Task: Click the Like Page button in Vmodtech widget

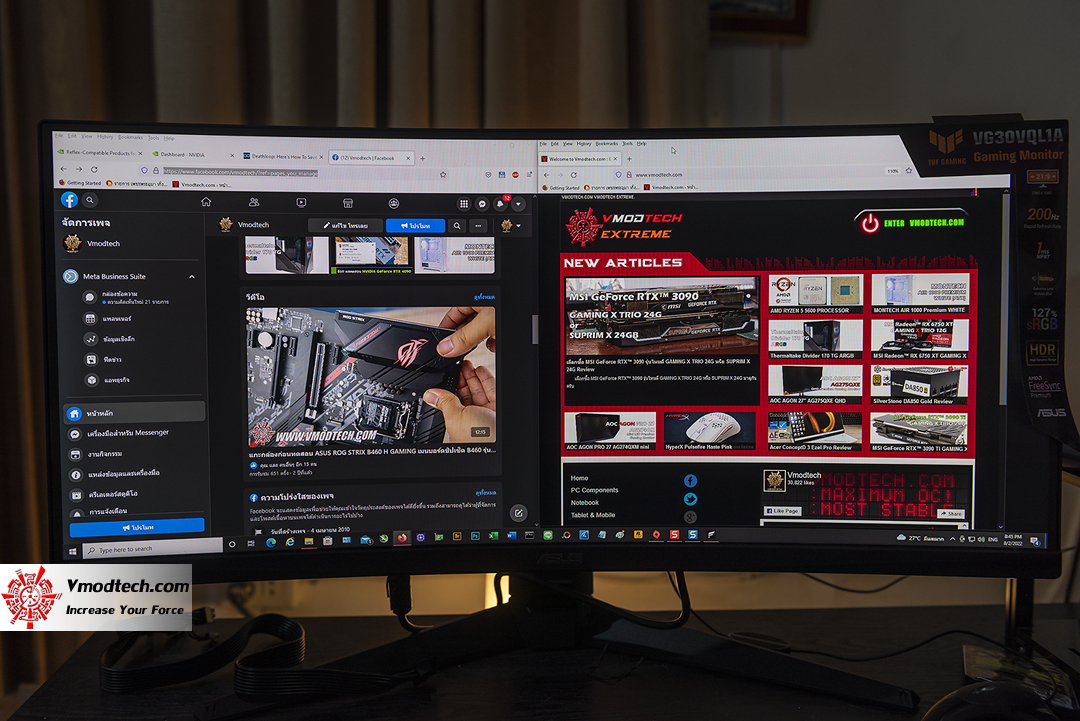Action: click(x=782, y=511)
